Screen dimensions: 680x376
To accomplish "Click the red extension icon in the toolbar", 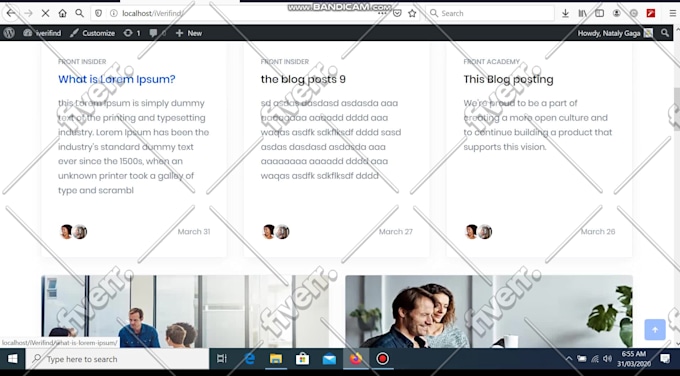I will click(651, 13).
